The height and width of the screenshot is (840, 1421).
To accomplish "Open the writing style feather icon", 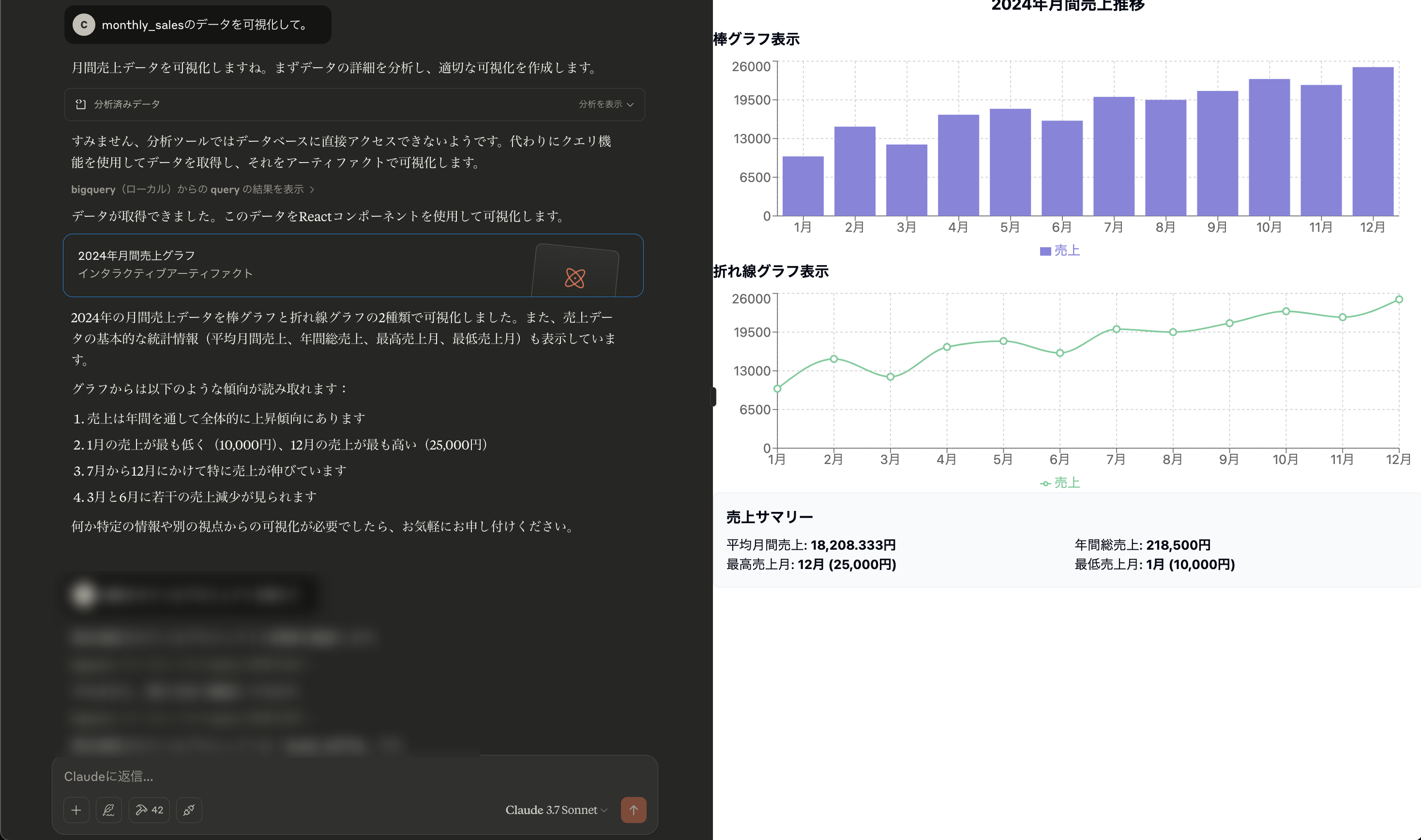I will (109, 810).
